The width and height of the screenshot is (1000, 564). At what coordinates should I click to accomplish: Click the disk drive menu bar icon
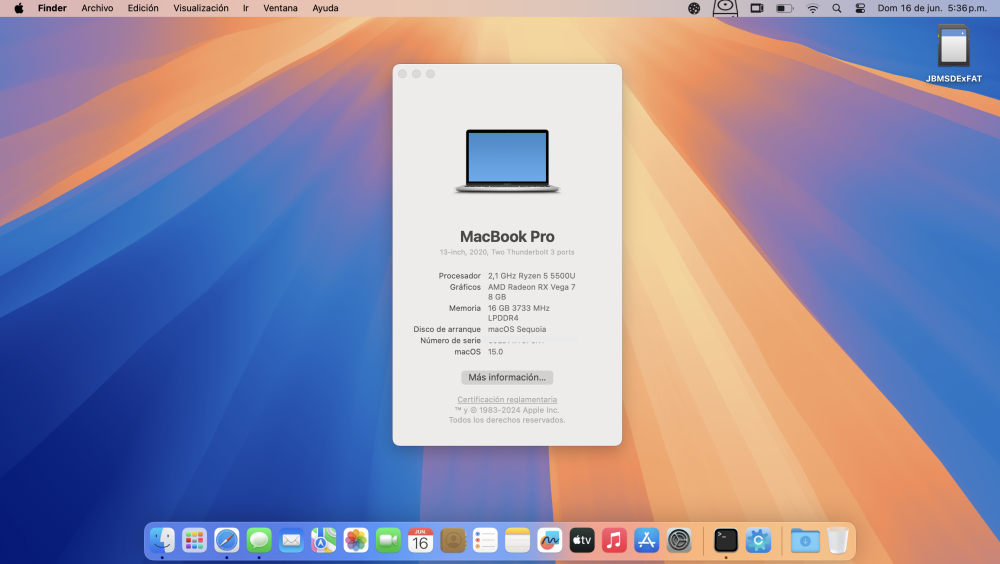pyautogui.click(x=725, y=8)
